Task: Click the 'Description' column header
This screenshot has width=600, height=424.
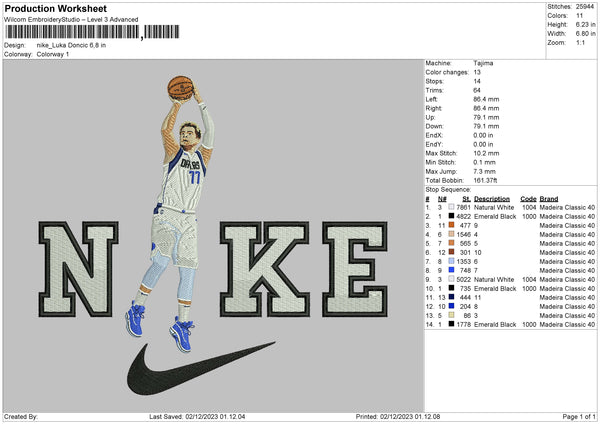Action: [x=492, y=199]
